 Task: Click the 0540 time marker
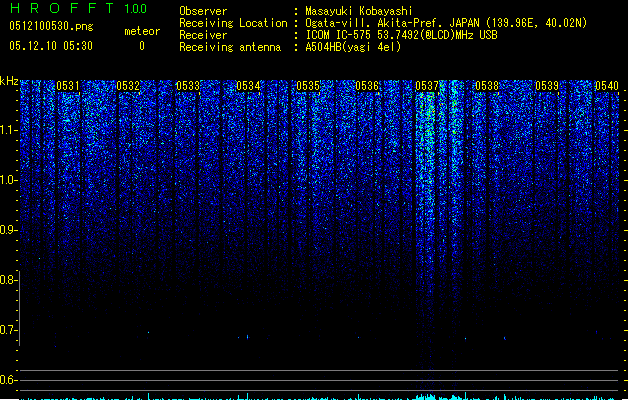click(607, 86)
